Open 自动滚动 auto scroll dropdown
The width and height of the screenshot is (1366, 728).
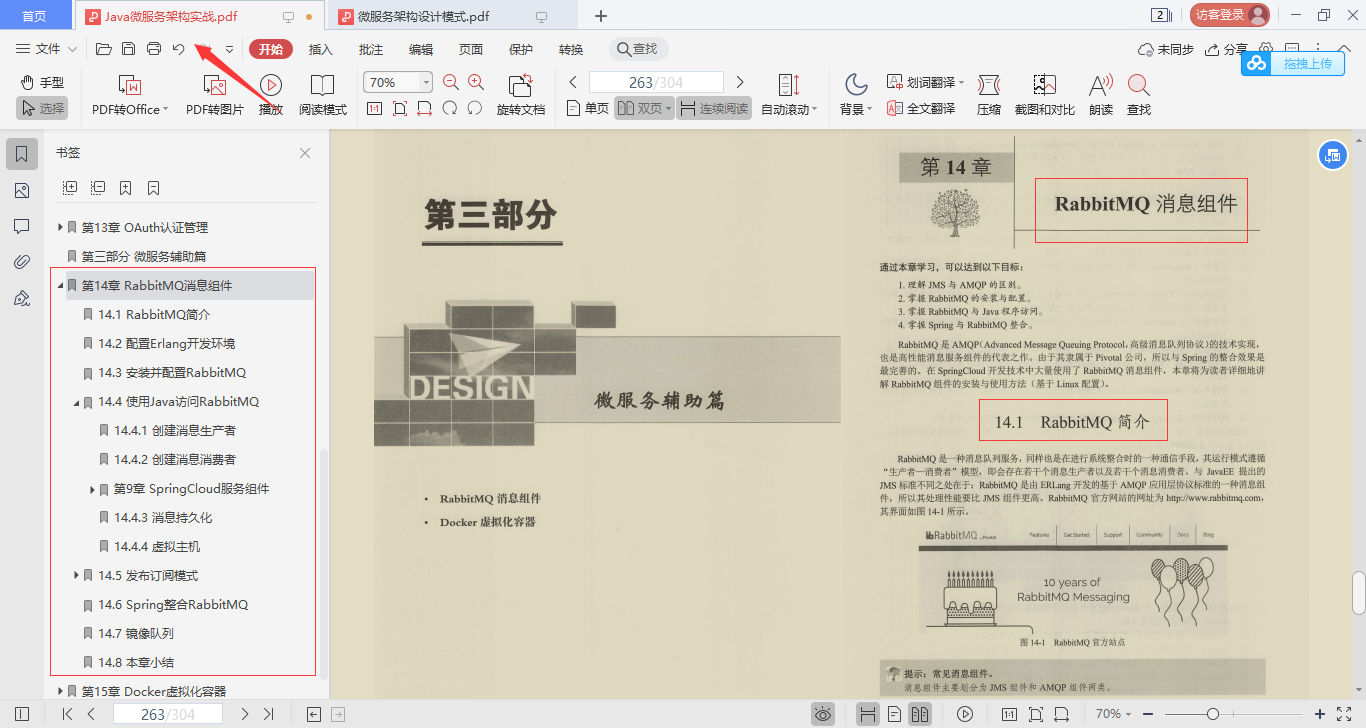pyautogui.click(x=789, y=96)
